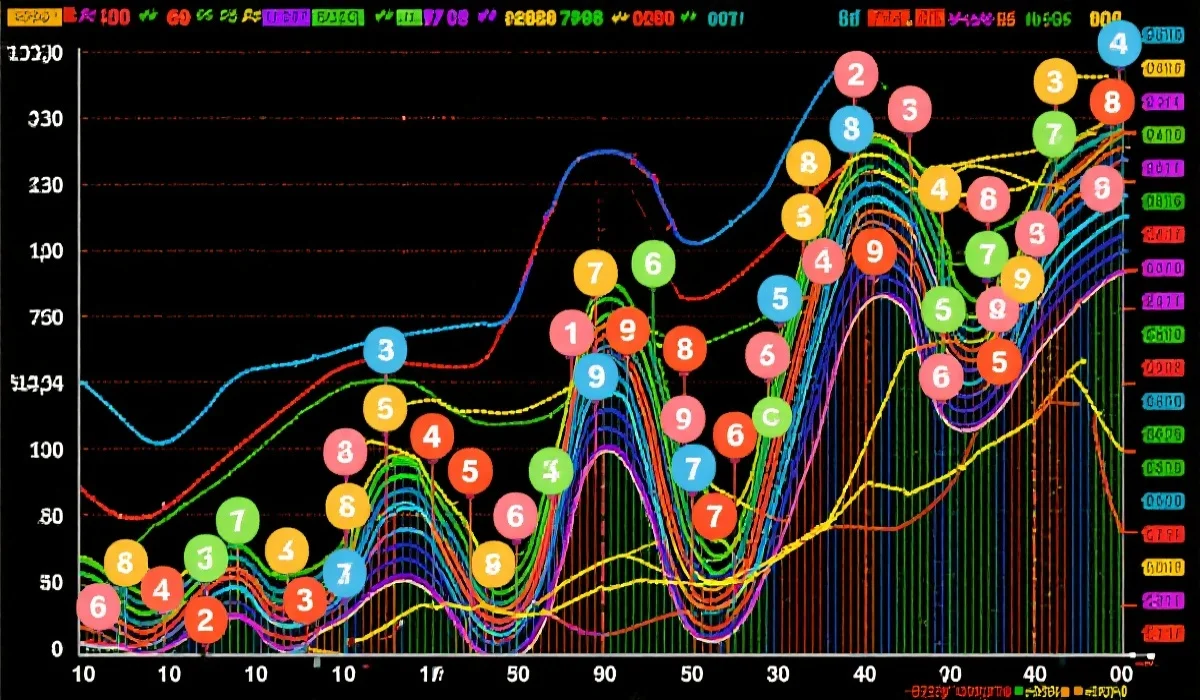Click red 4 marker beside the red 2
1200x700 pixels.
[162, 590]
